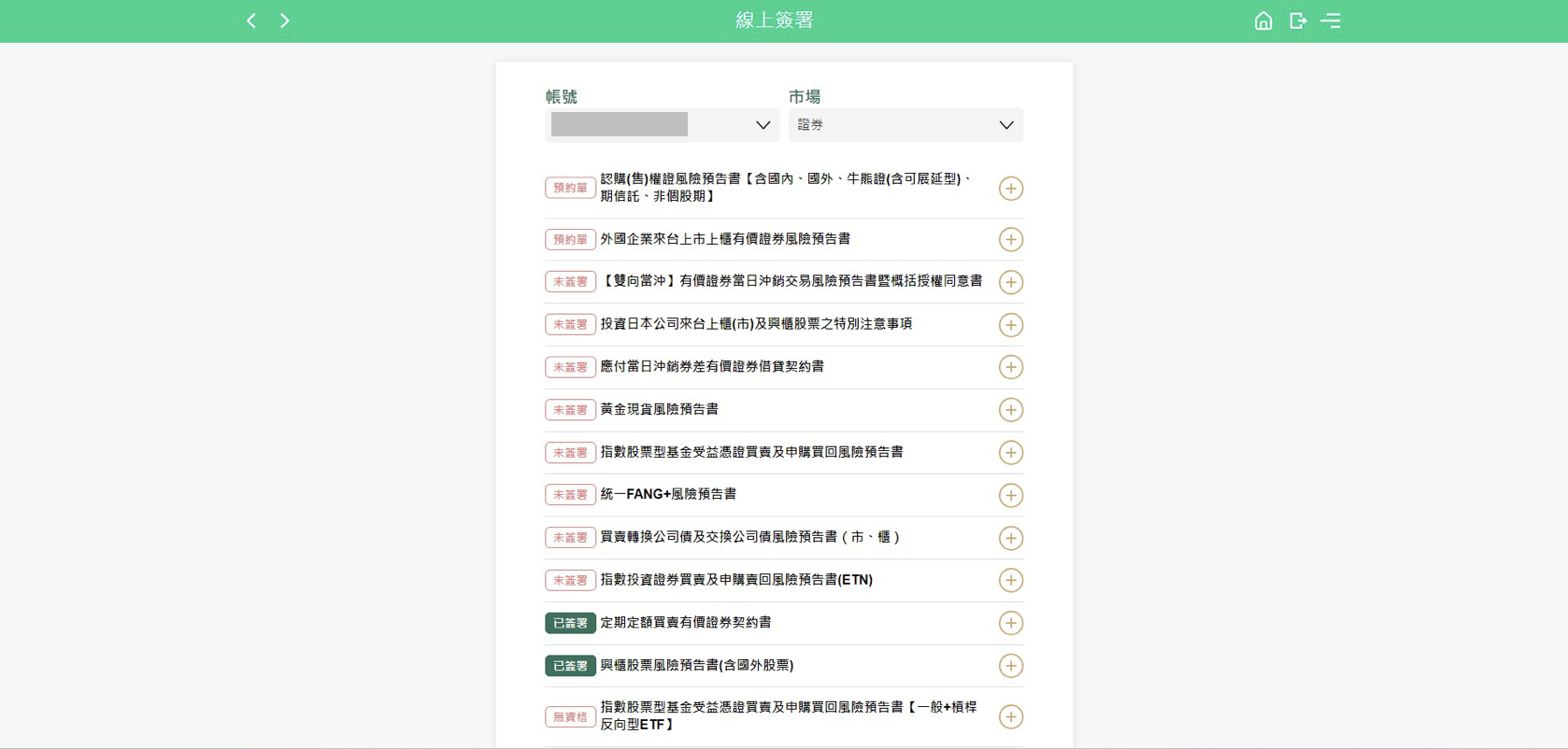Open 應付當日沖銷券差有價證券借貸契約書 document
Viewport: 1568px width, 749px height.
(x=711, y=367)
